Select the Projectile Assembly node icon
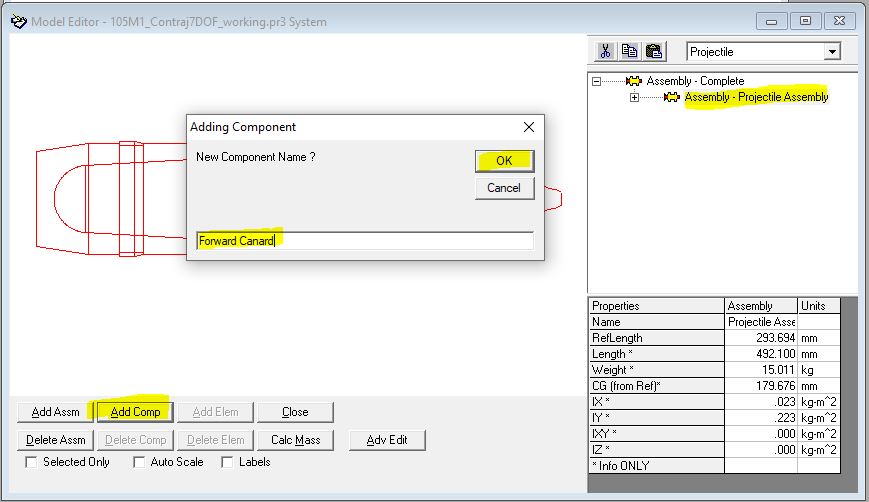The height and width of the screenshot is (502, 869). (x=671, y=97)
